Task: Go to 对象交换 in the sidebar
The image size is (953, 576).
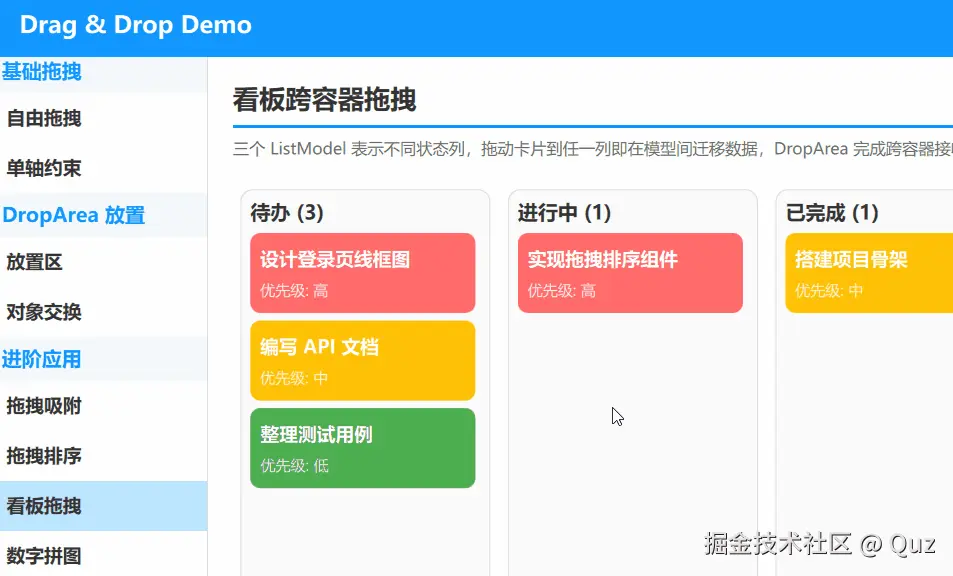Action: (x=103, y=312)
